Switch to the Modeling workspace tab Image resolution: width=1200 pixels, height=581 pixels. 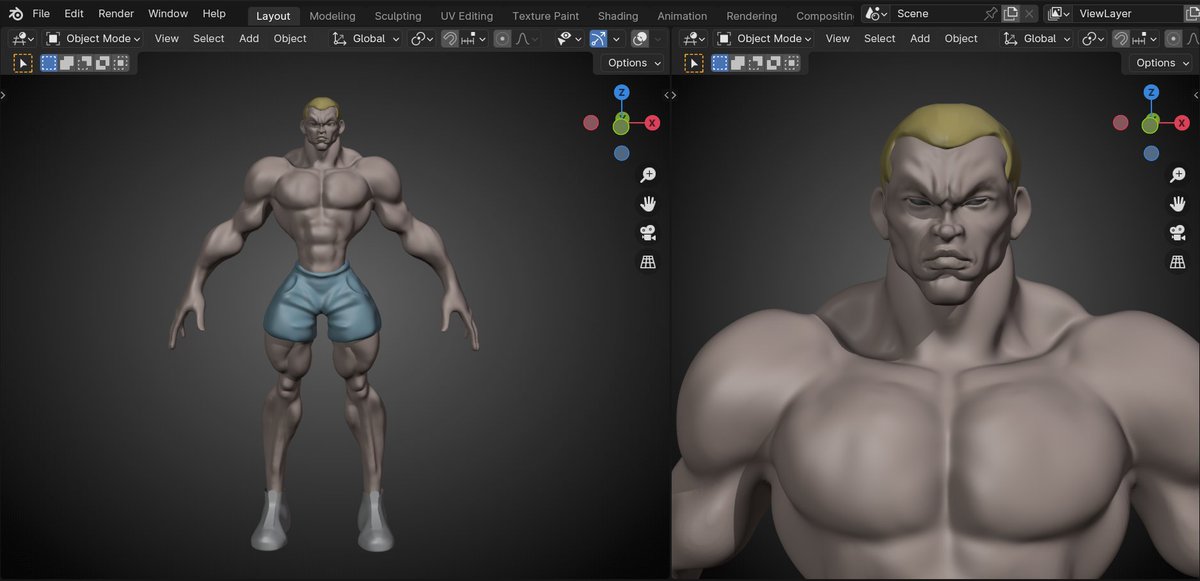pos(332,16)
